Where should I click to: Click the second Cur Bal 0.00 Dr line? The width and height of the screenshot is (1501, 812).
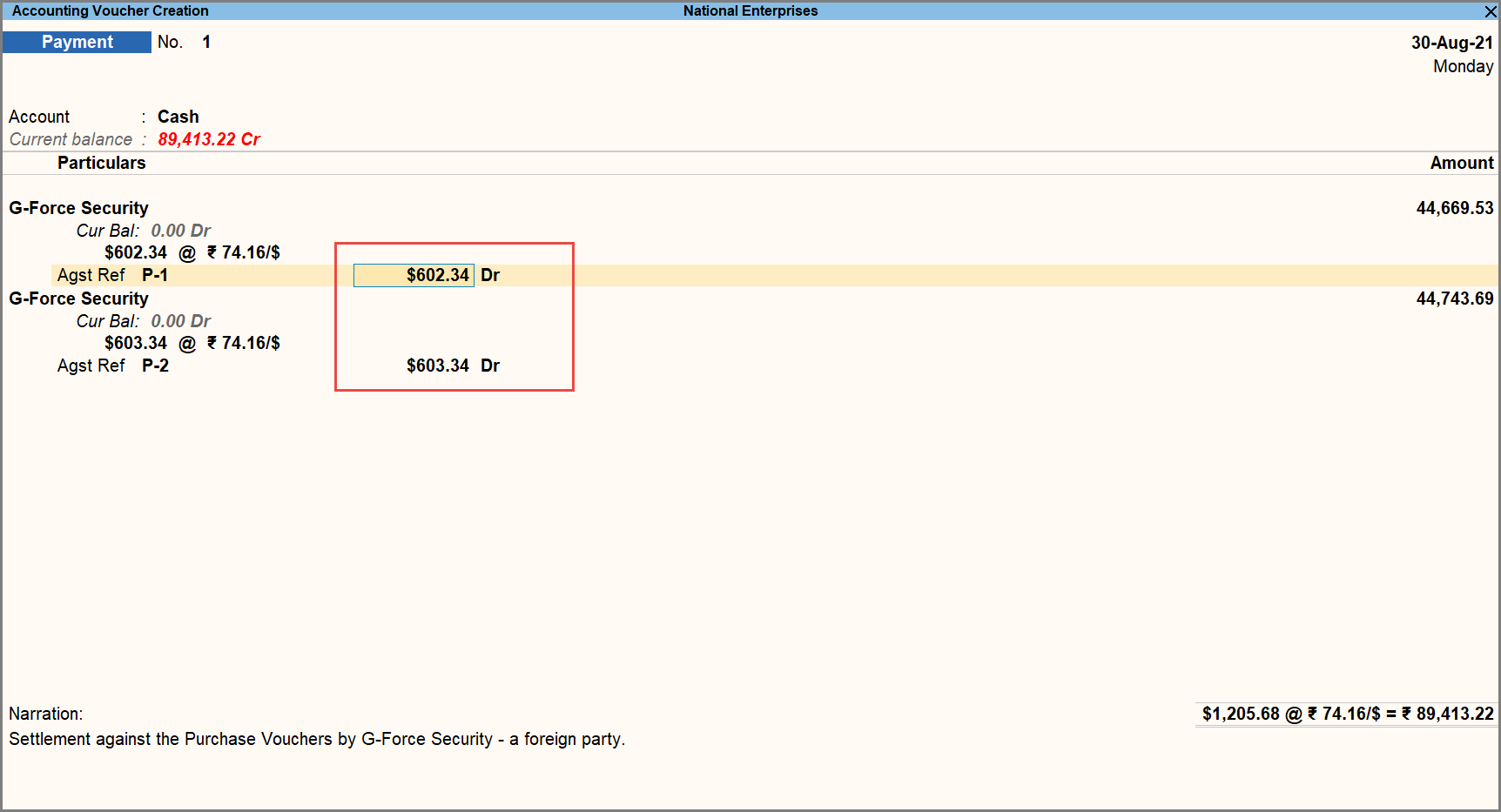(143, 321)
